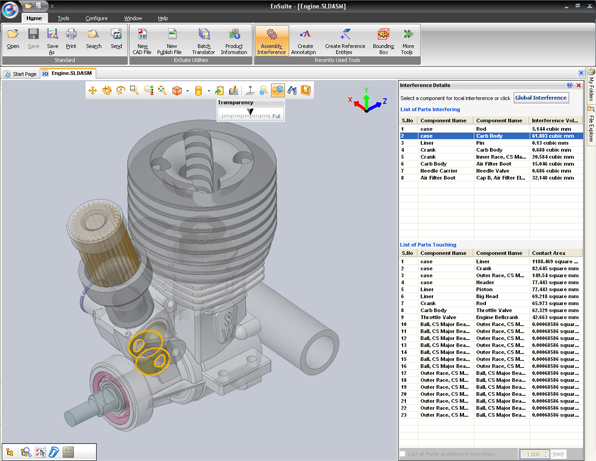Enable List of Parts at distance checkbox
Image resolution: width=596 pixels, height=461 pixels.
[403, 454]
